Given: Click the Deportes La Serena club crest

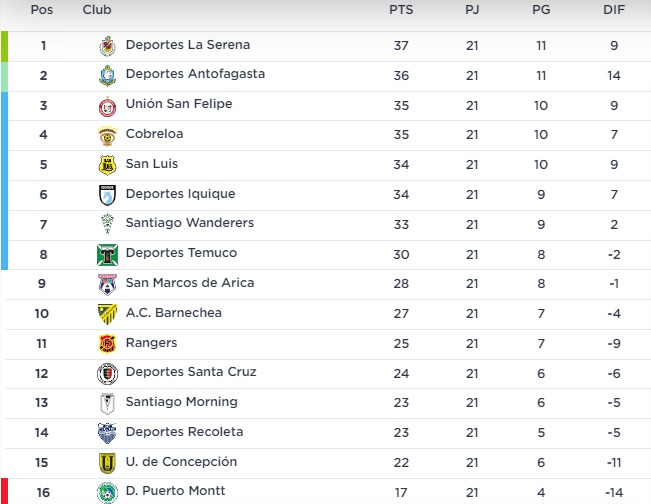Looking at the screenshot, I should pos(108,46).
